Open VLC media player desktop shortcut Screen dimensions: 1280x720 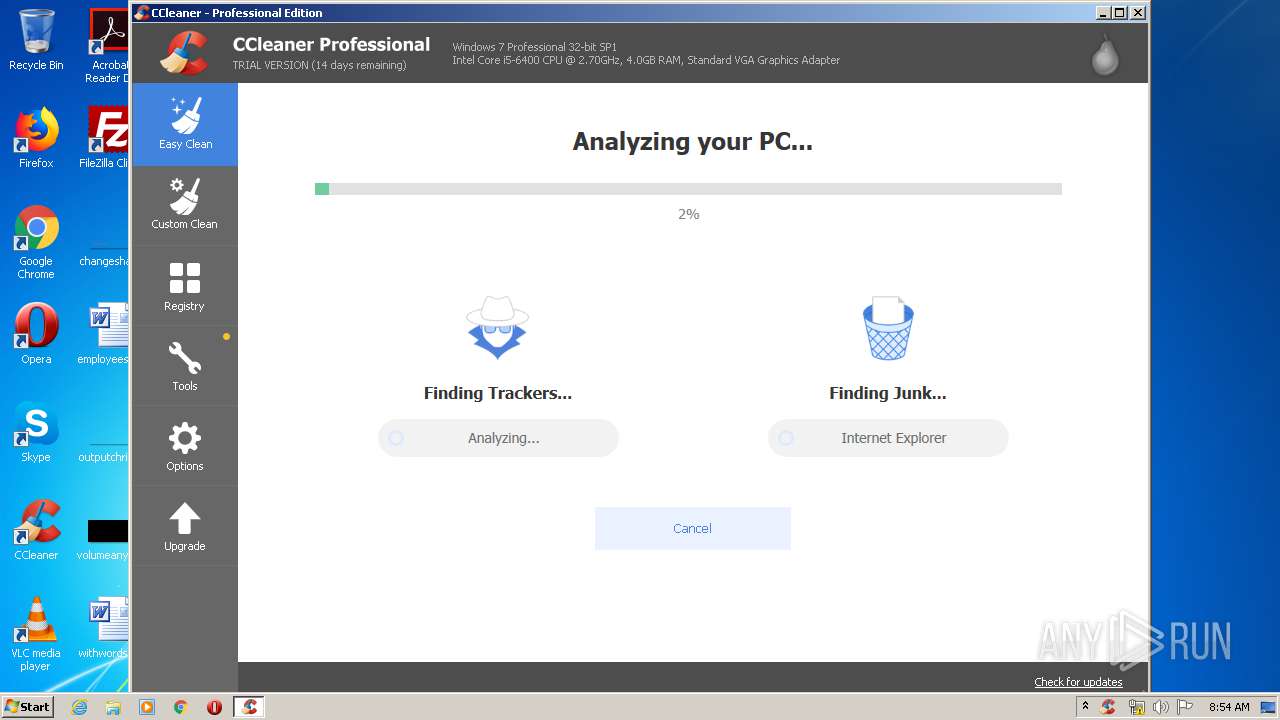(x=36, y=635)
